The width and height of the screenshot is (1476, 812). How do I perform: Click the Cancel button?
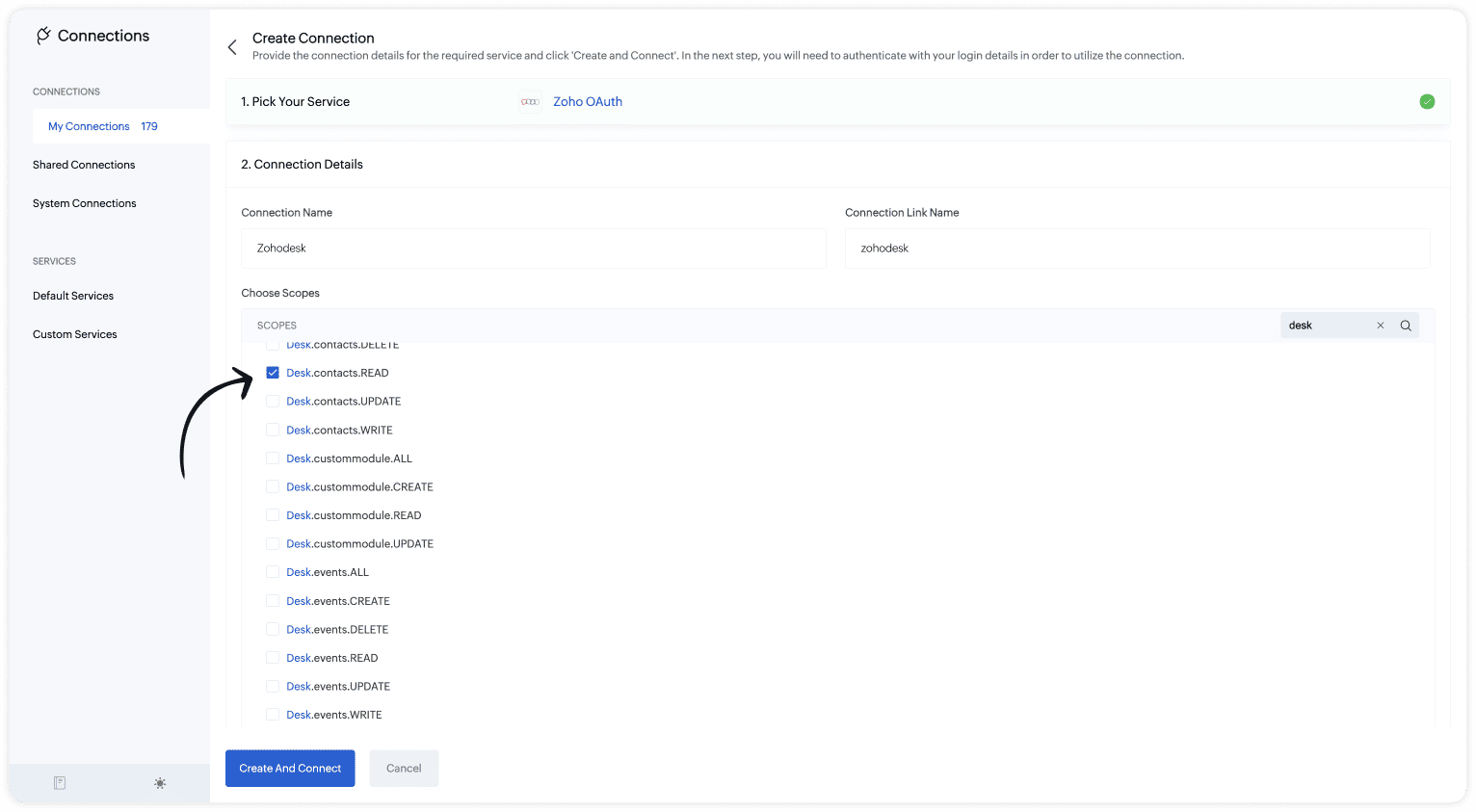[x=404, y=769]
